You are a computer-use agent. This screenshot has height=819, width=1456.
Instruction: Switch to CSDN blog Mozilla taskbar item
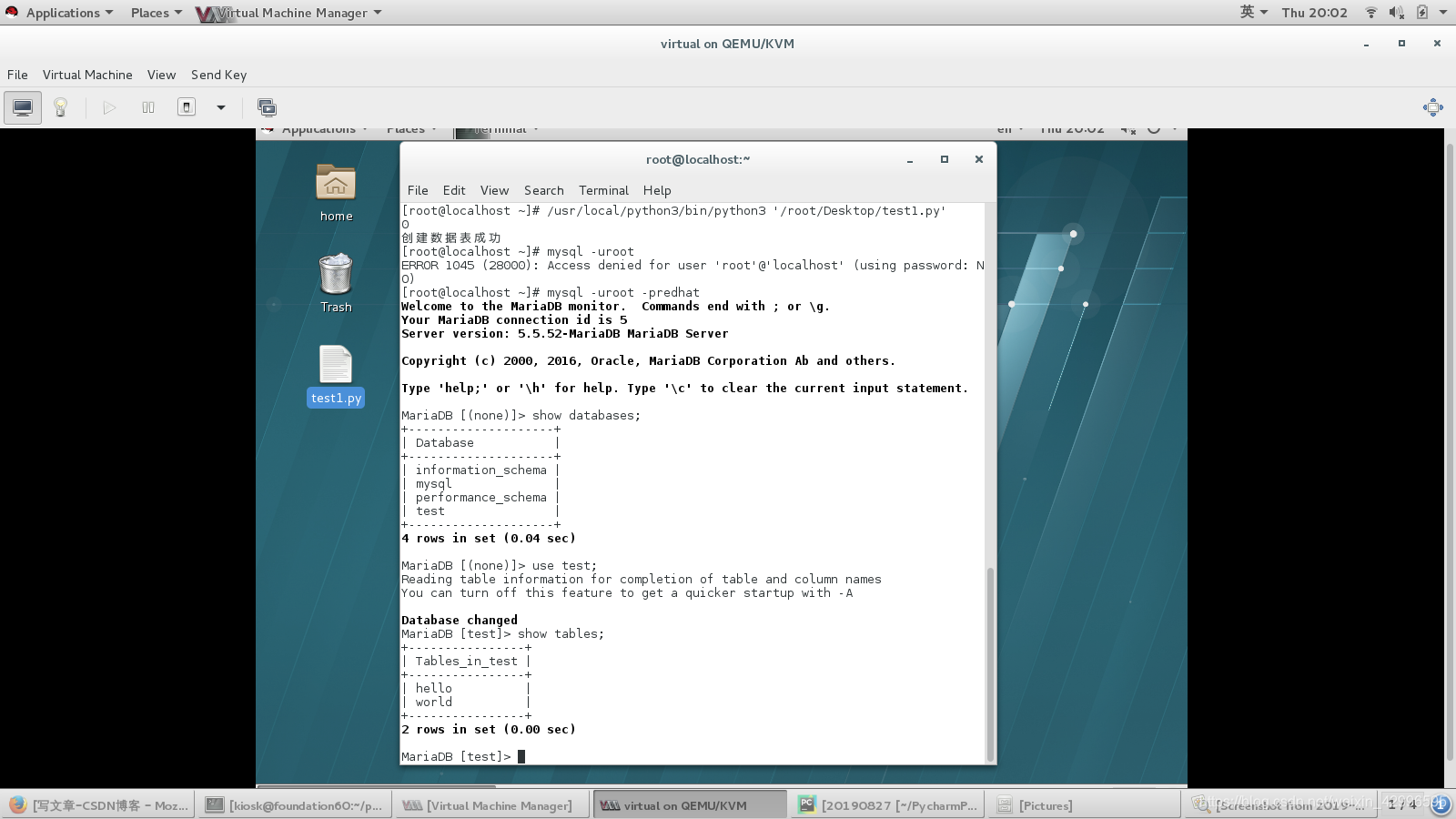(98, 805)
